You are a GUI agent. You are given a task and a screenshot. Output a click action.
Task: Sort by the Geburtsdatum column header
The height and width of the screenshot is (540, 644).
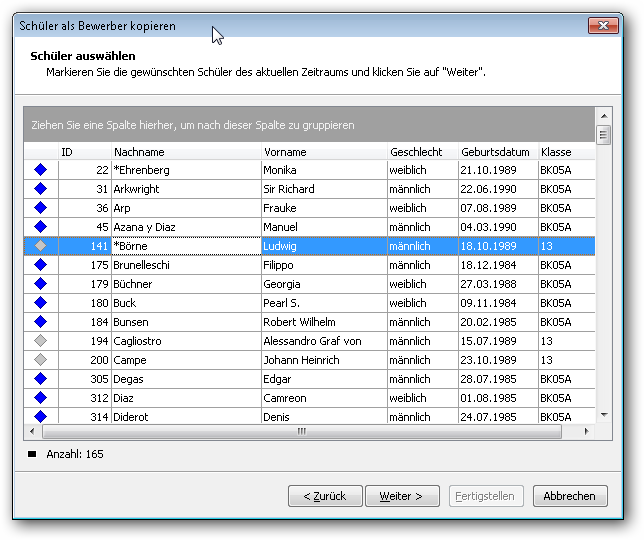tap(498, 152)
